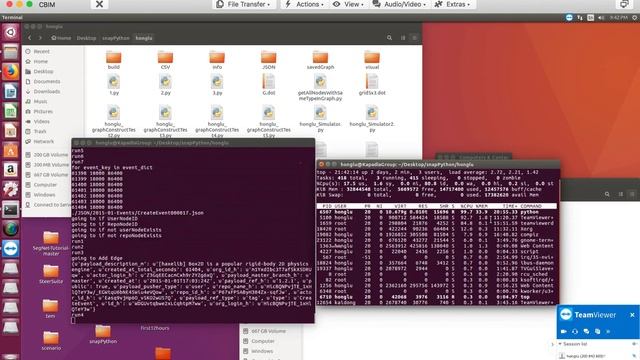Viewport: 640px width, 360px height.
Task: Click the python process row in top
Action: [437, 212]
